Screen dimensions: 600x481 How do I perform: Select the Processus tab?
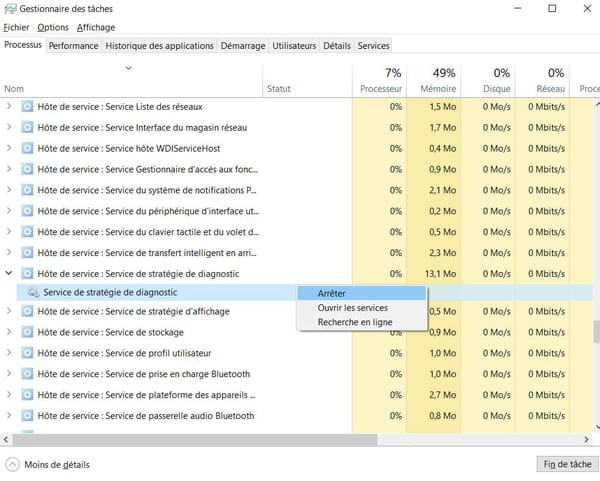click(x=23, y=45)
